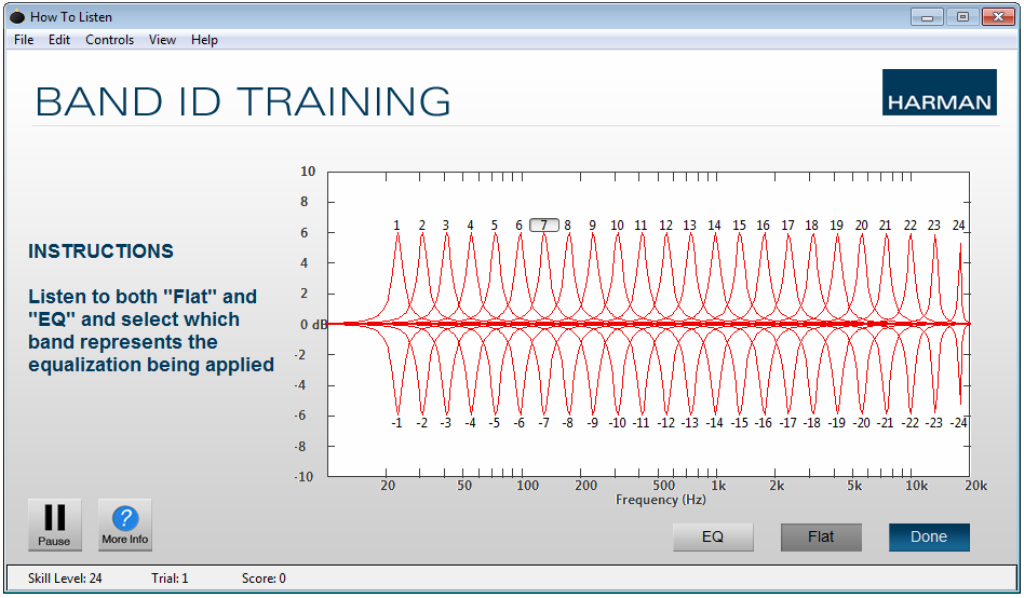Click the app icon in title bar
The width and height of the screenshot is (1024, 598).
coord(17,17)
